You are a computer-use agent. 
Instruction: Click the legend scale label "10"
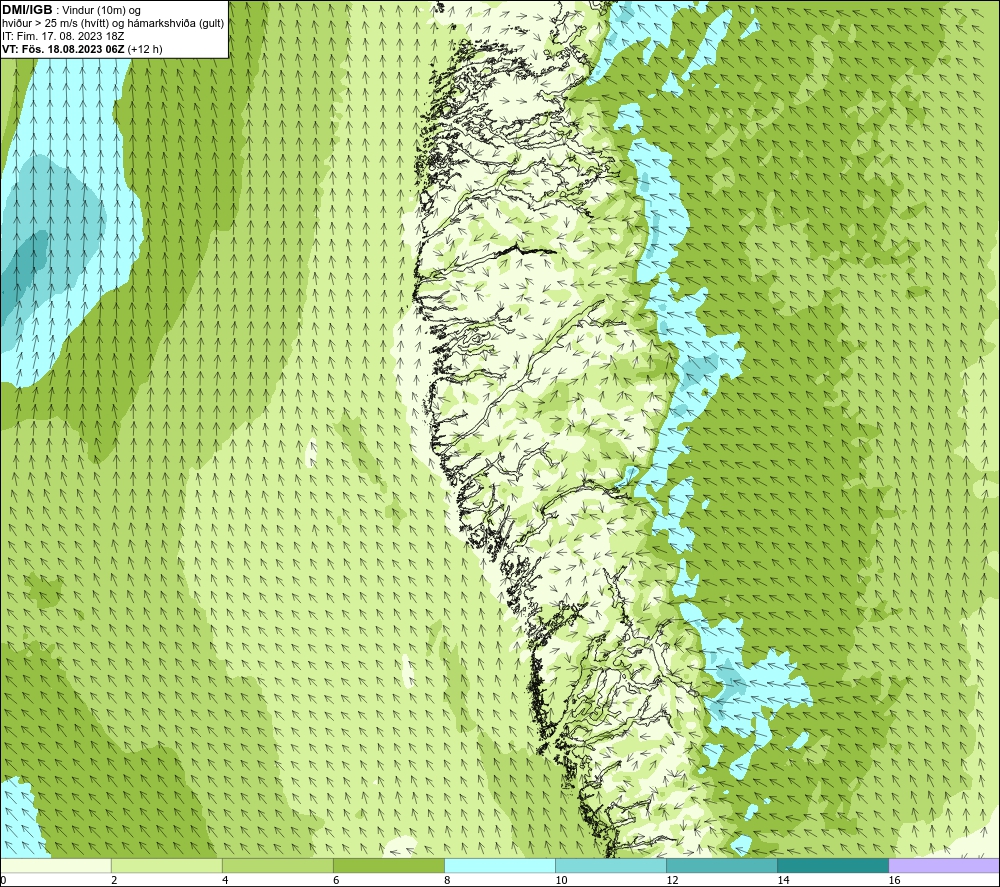(x=561, y=881)
